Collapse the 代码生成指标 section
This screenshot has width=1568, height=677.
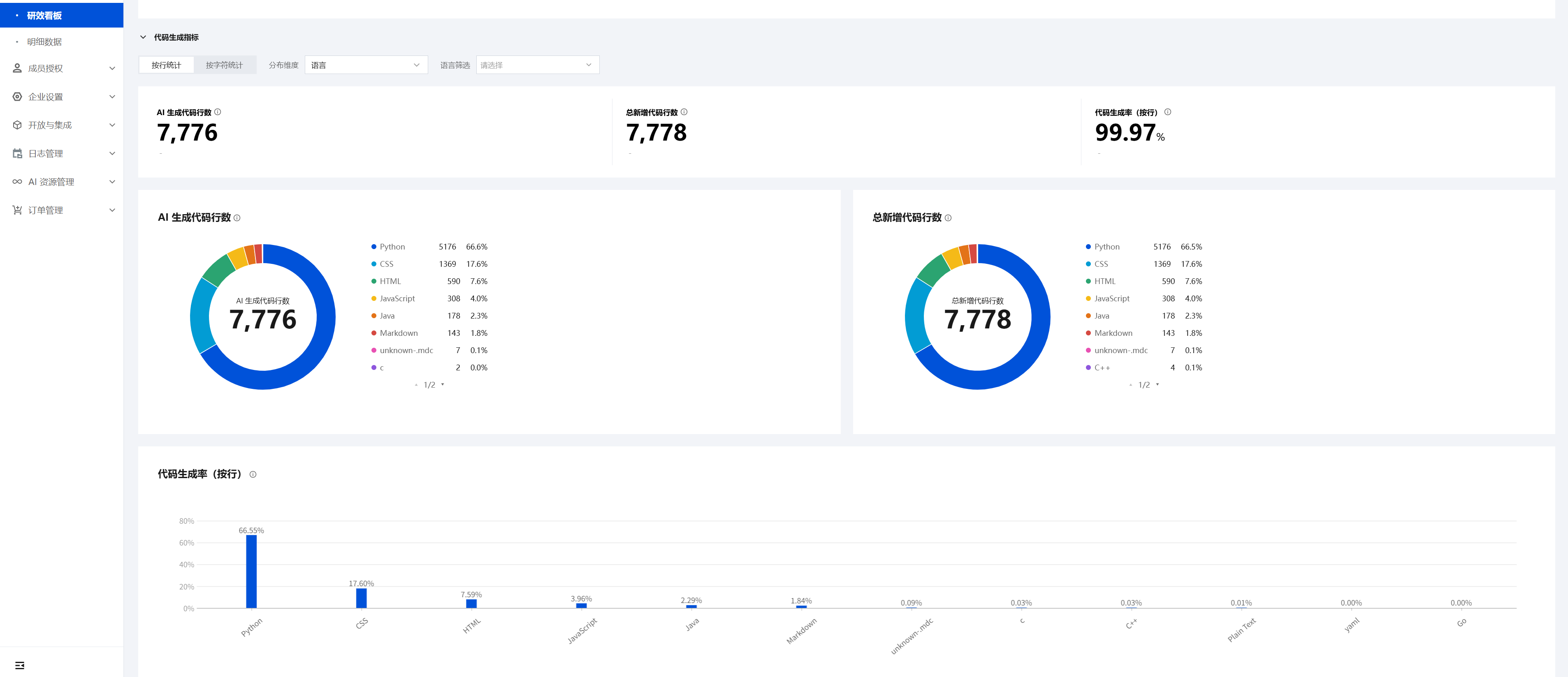click(x=143, y=37)
